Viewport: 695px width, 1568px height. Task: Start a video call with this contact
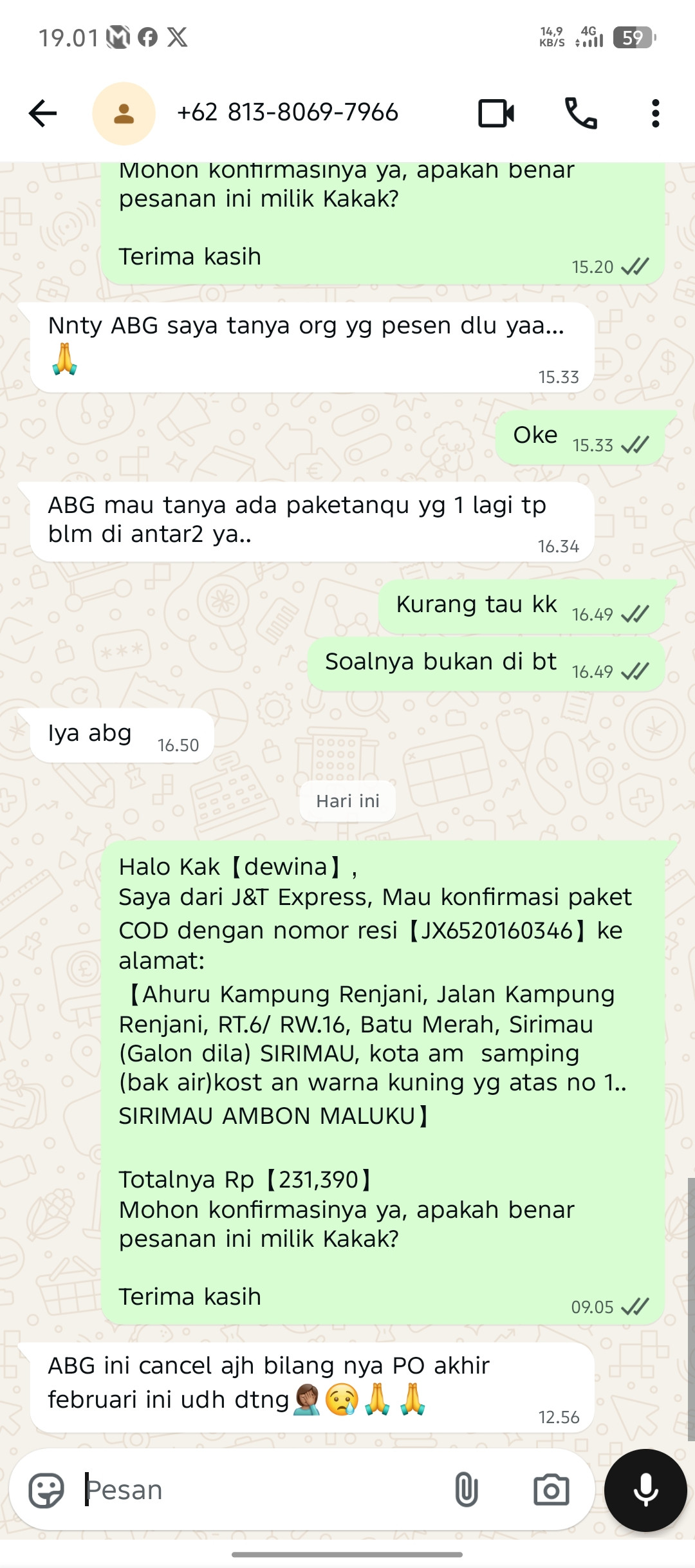point(496,114)
